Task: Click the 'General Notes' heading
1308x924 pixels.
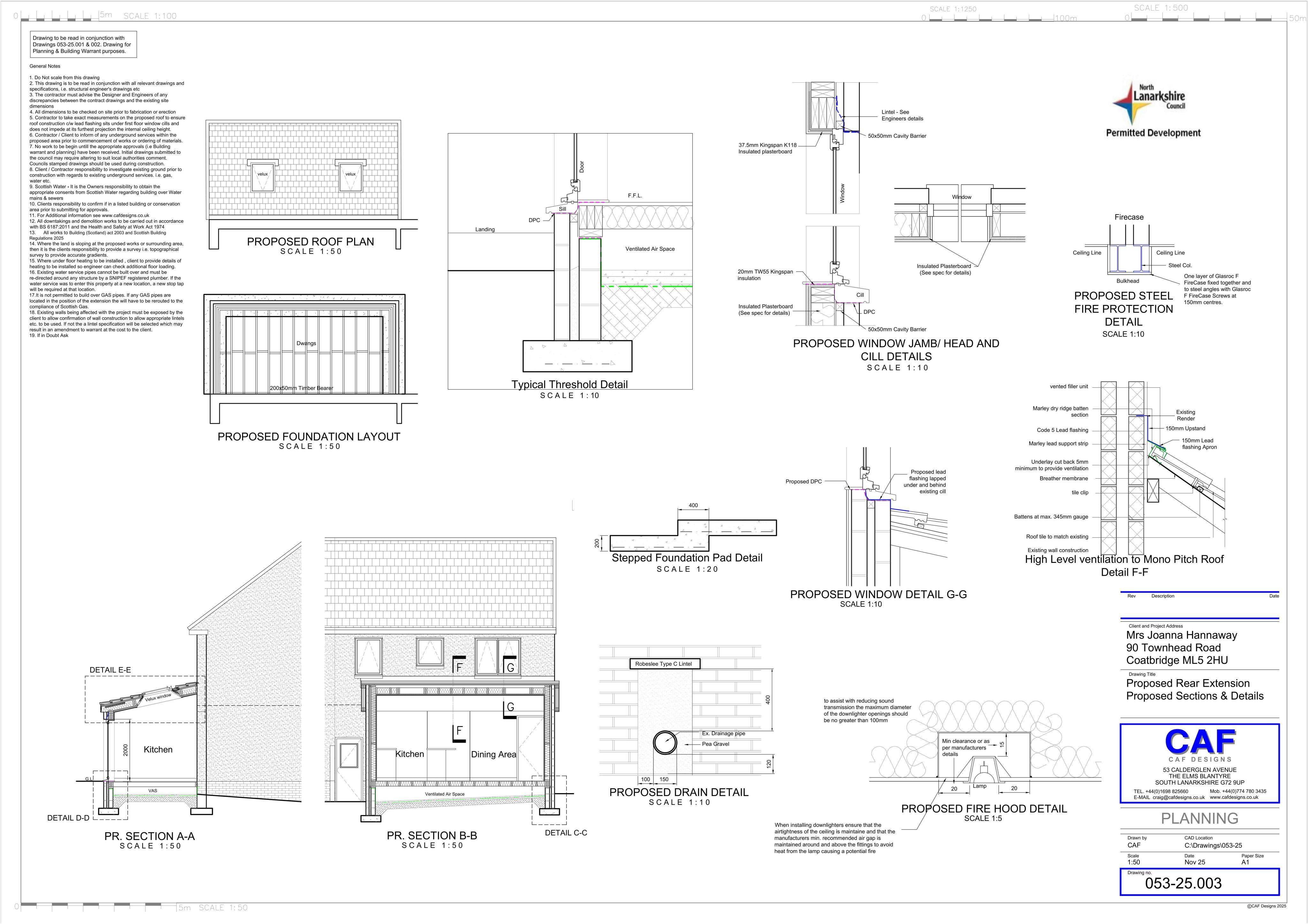Action: (x=45, y=66)
